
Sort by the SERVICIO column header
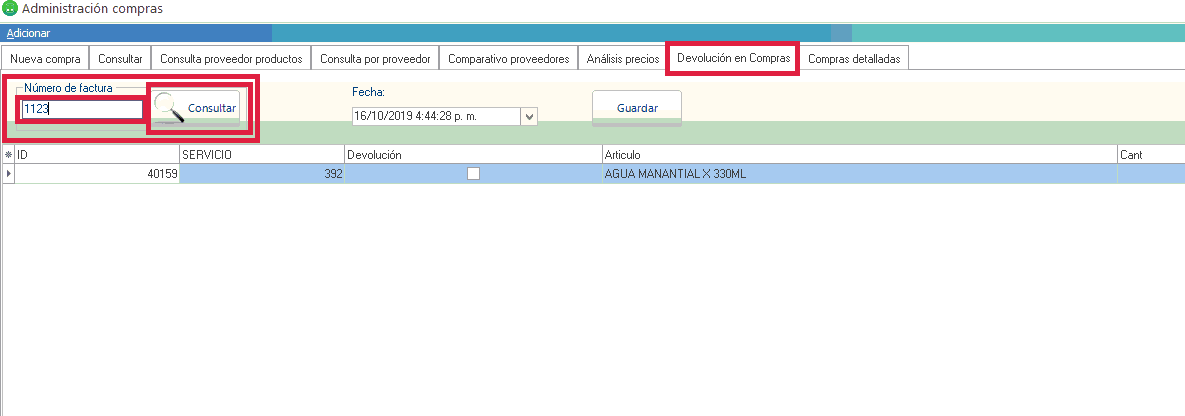tap(261, 155)
